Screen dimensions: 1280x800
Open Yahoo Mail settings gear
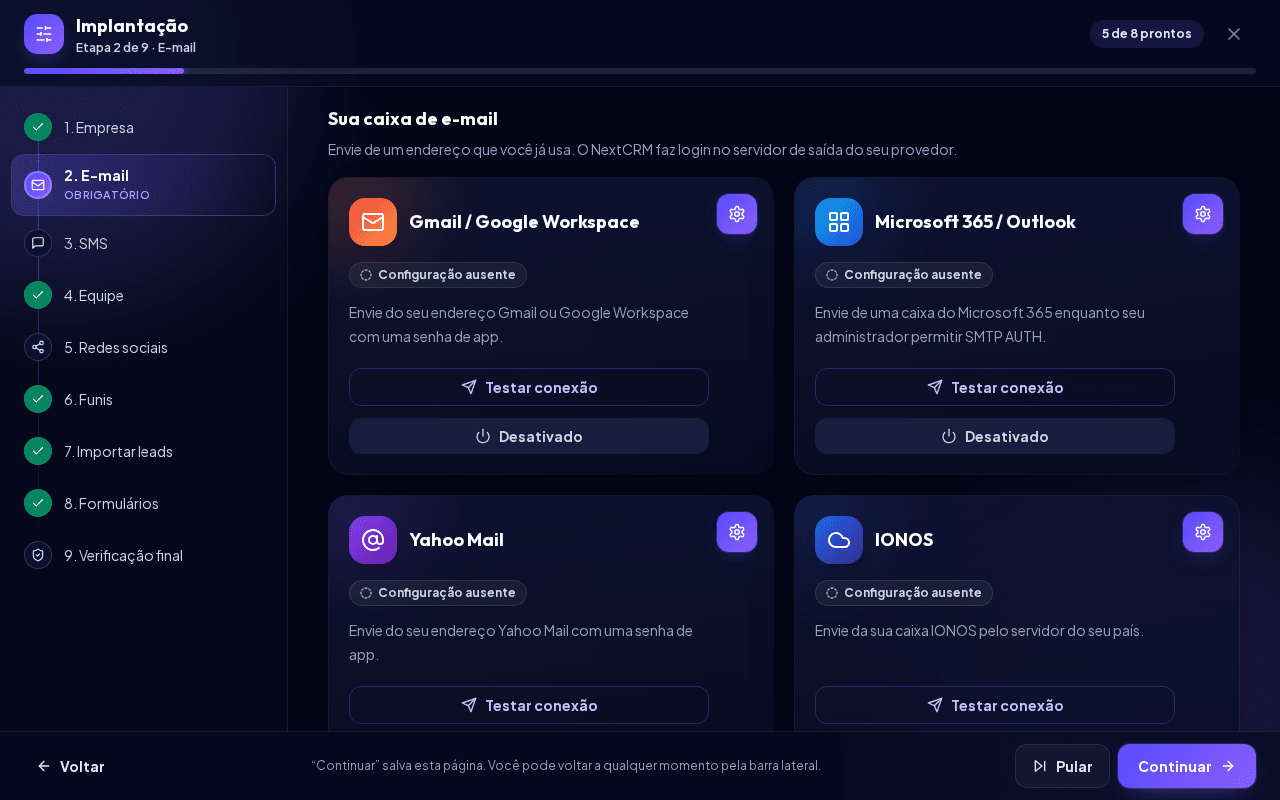(x=737, y=532)
